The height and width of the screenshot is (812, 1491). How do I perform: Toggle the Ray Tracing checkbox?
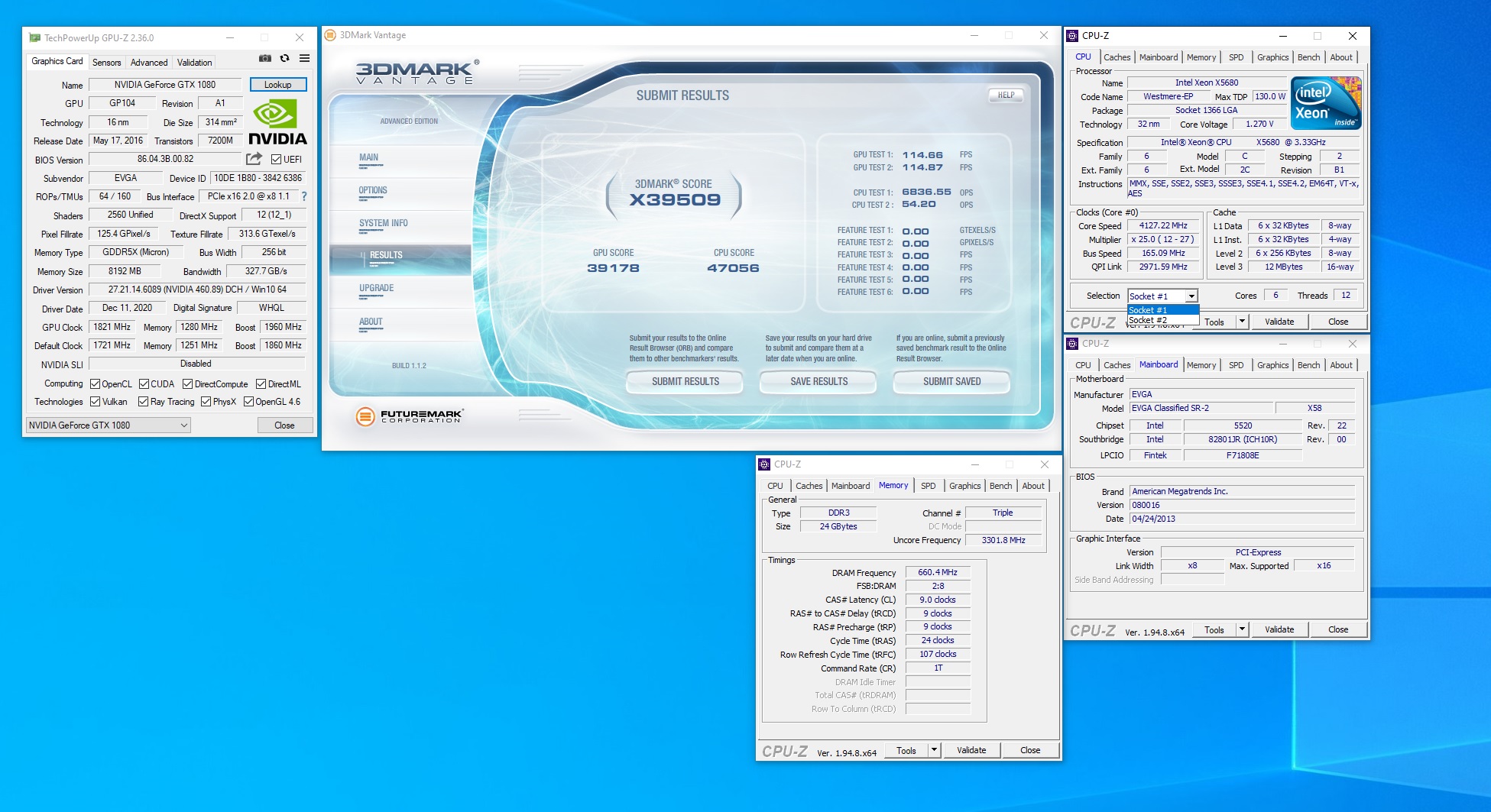tap(144, 402)
